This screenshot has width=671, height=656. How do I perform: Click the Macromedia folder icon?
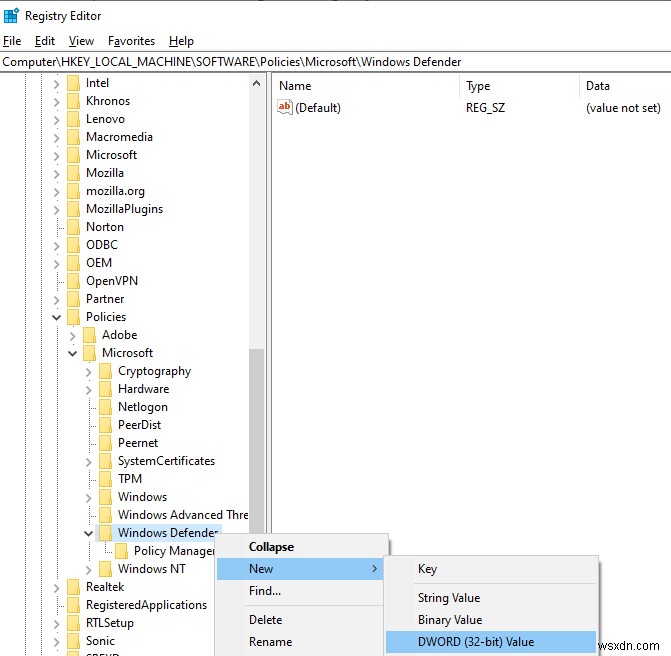pyautogui.click(x=74, y=137)
